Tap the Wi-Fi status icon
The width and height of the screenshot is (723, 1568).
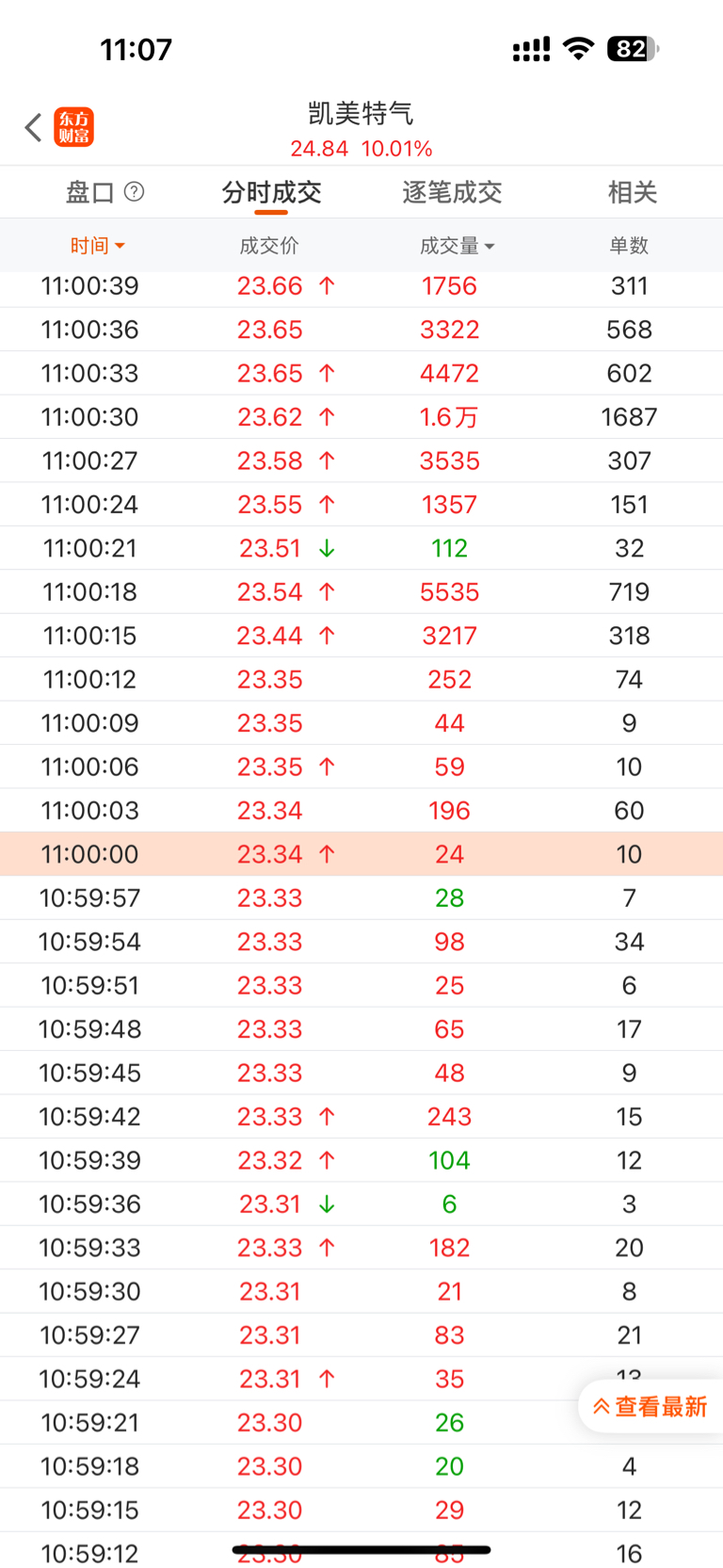(x=578, y=49)
